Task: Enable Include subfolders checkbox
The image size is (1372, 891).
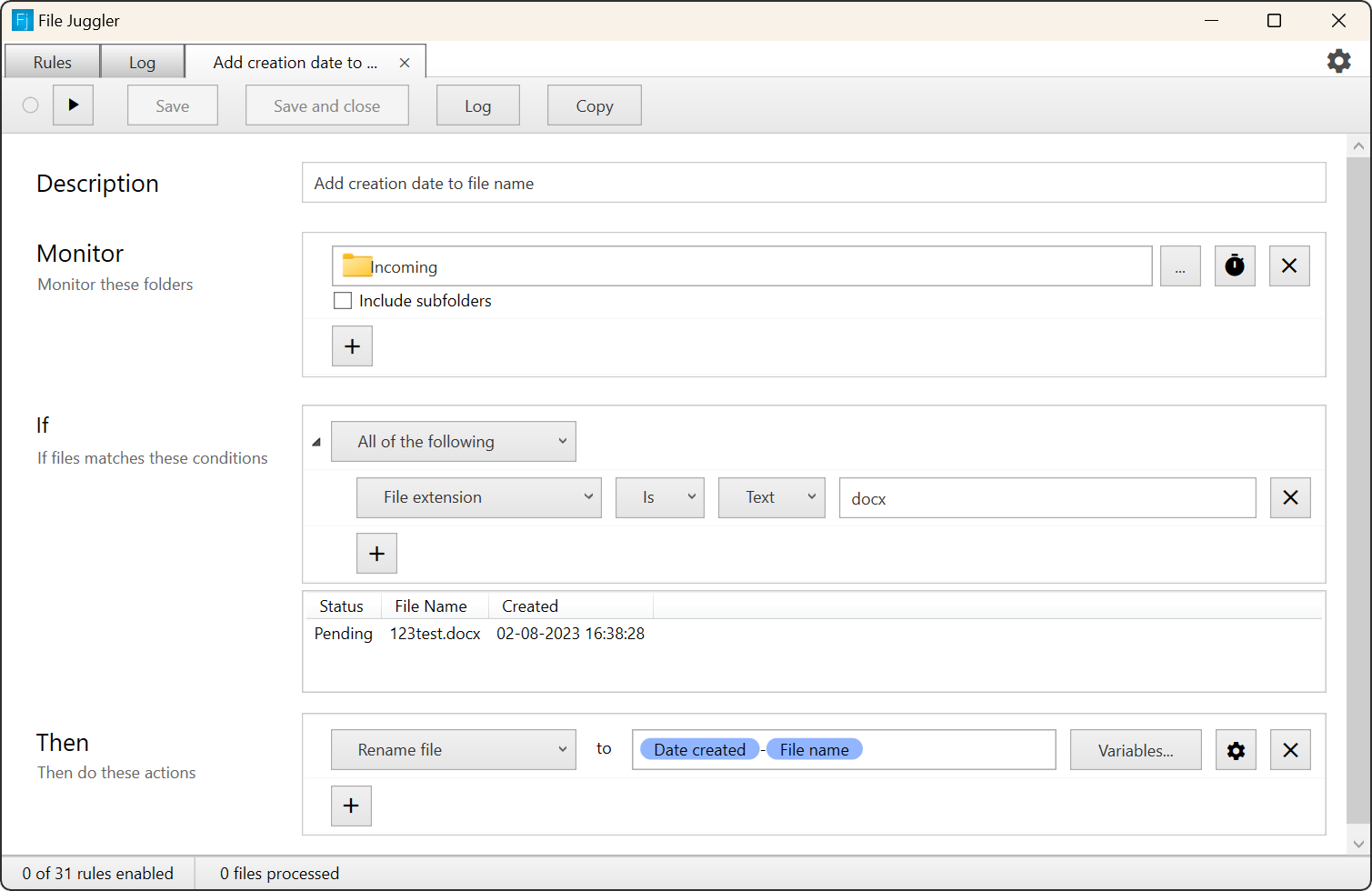Action: click(343, 301)
